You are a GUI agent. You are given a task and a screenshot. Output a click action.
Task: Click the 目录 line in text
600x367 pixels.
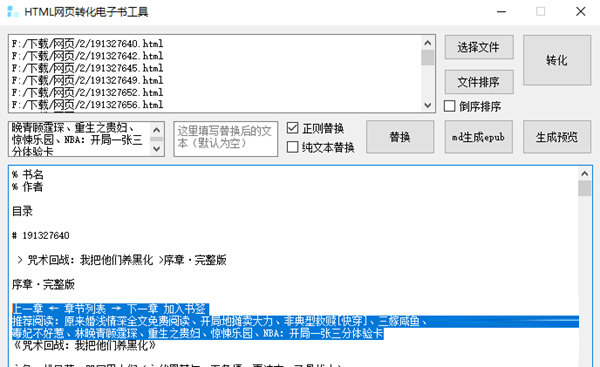click(22, 211)
